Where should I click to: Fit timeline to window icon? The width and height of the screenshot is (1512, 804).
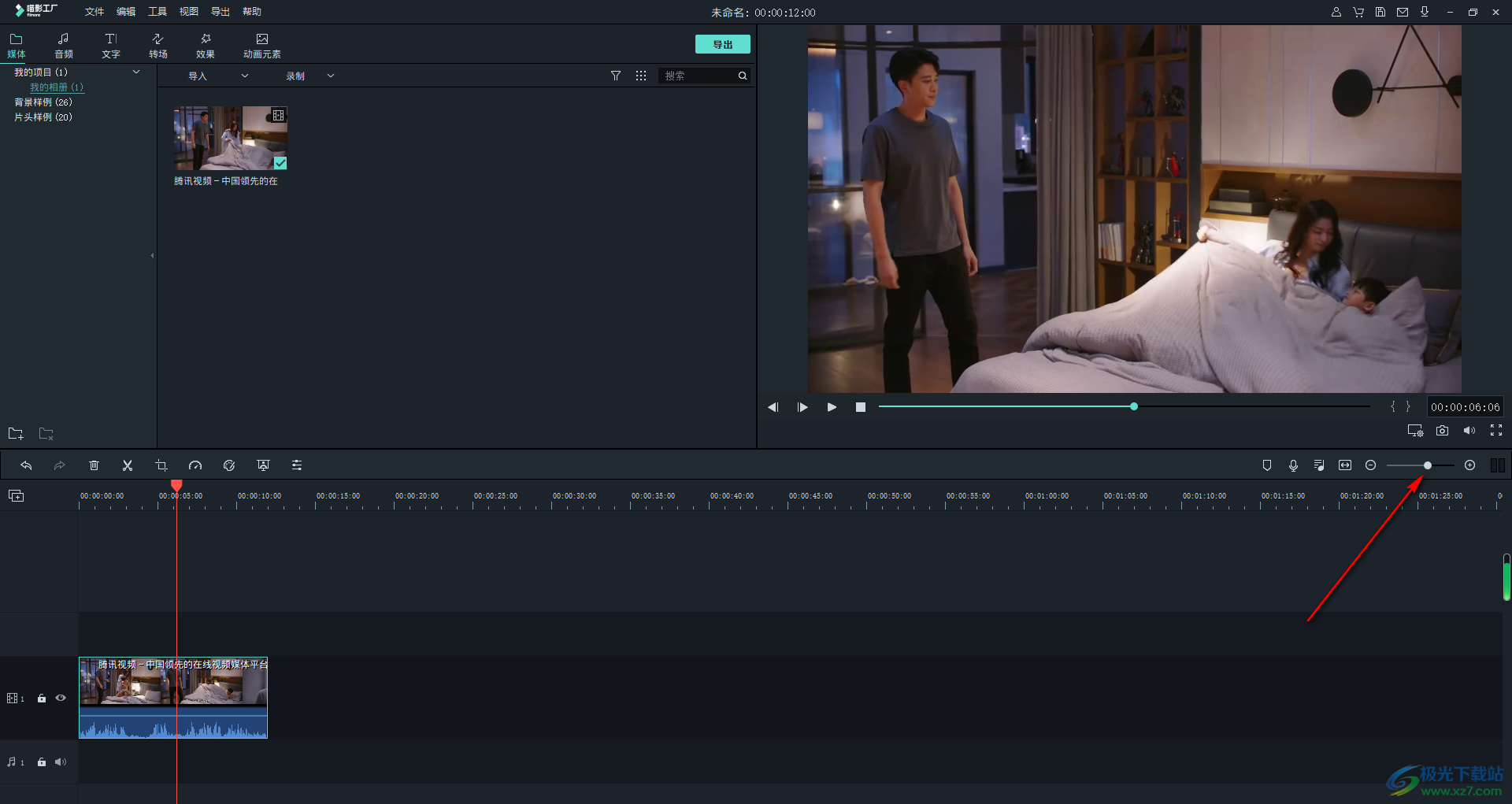[1345, 465]
